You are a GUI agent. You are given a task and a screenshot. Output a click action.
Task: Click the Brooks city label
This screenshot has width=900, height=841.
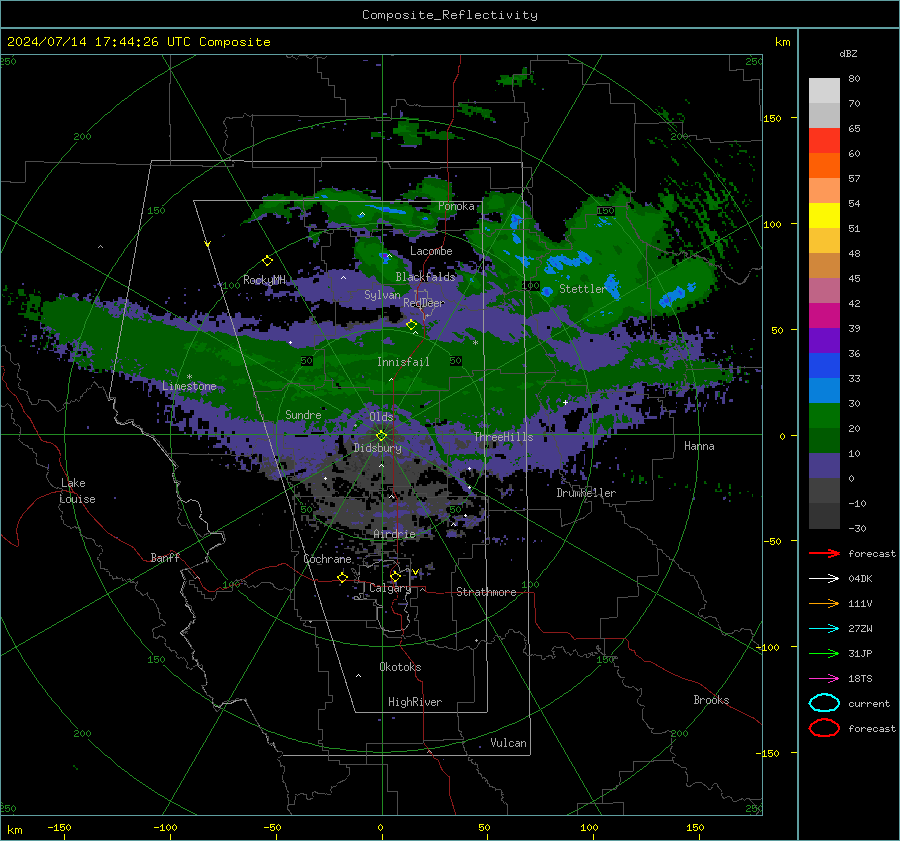[x=711, y=700]
